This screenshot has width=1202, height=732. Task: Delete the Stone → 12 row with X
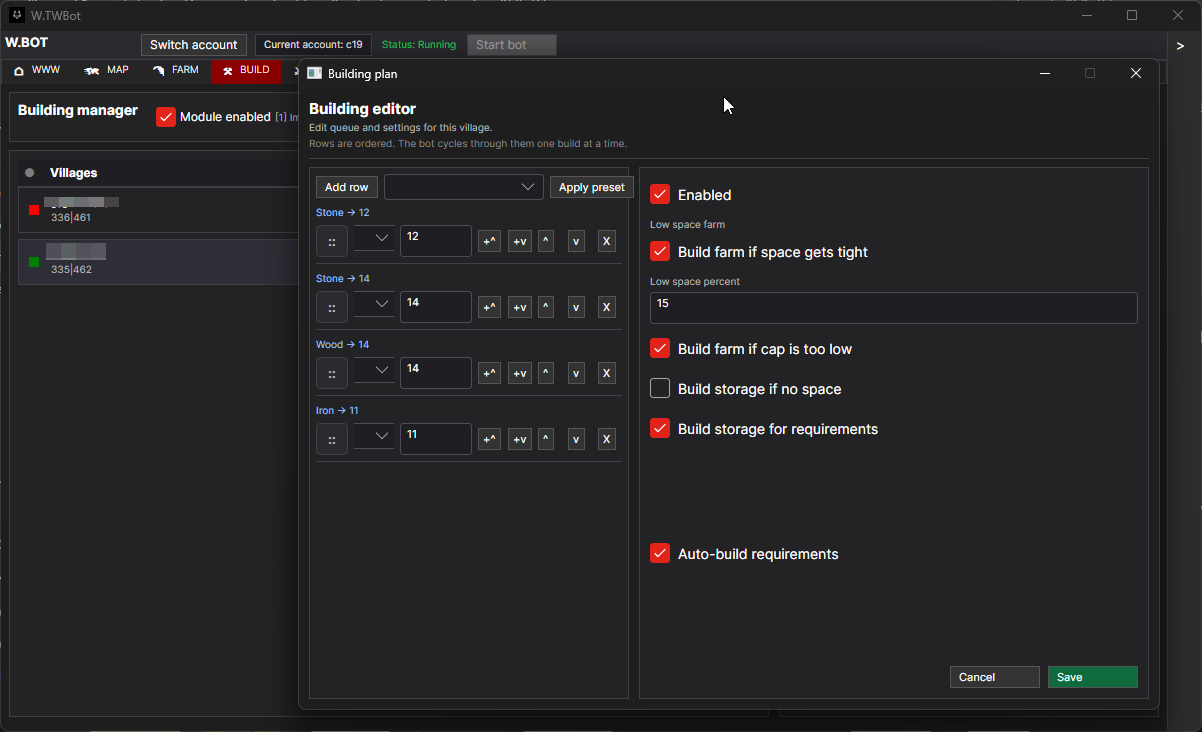tap(606, 241)
